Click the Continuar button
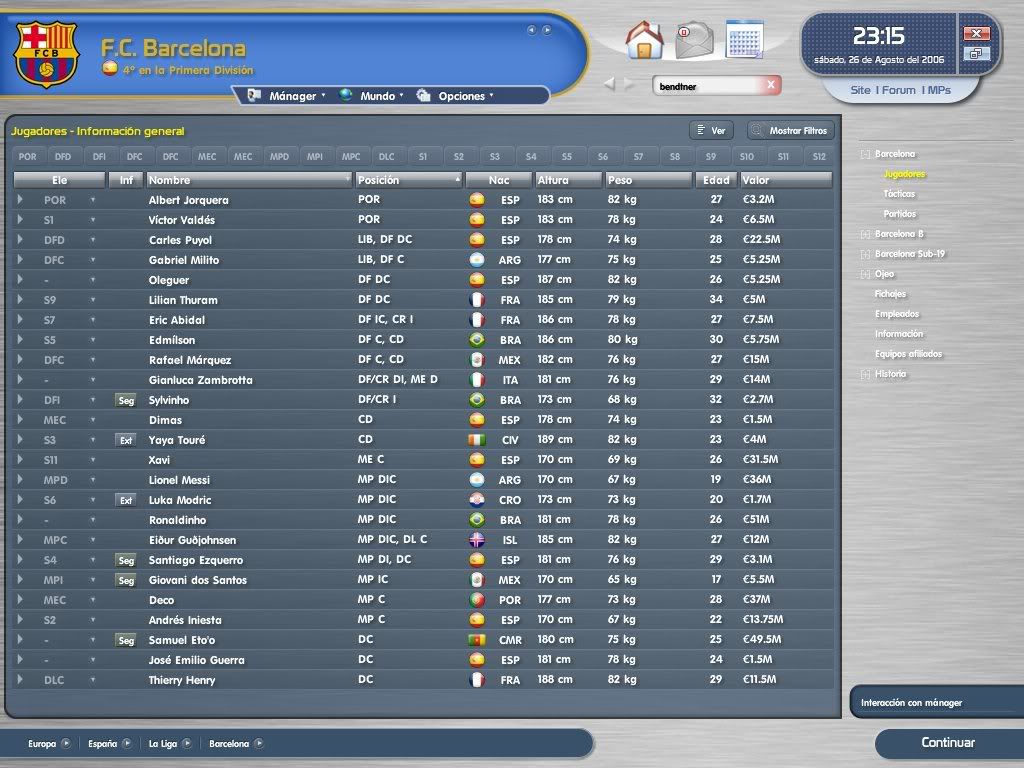The height and width of the screenshot is (768, 1024). pyautogui.click(x=948, y=743)
